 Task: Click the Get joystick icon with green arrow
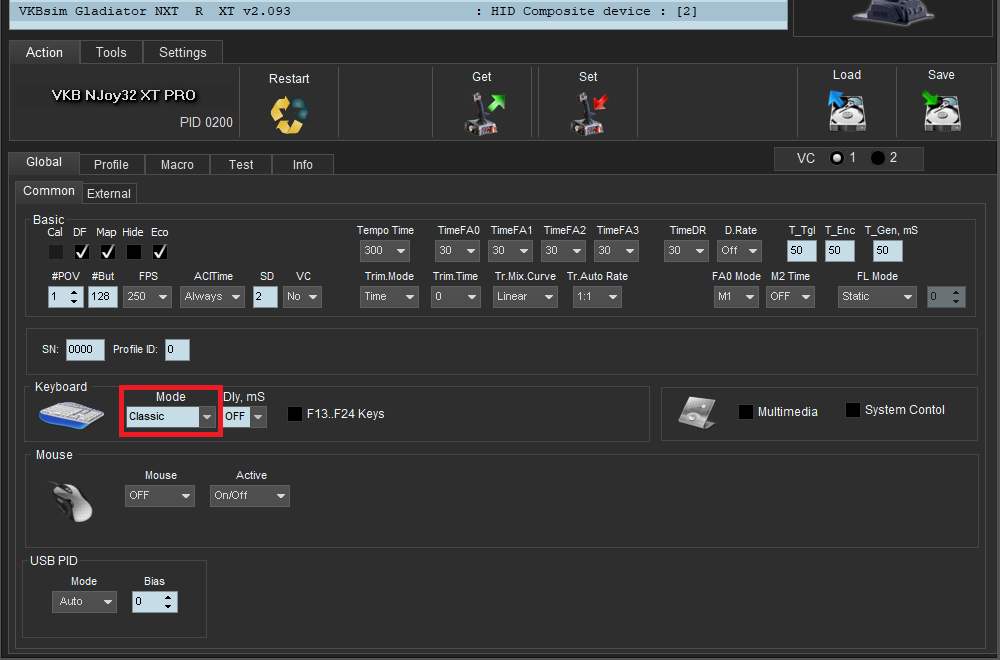pyautogui.click(x=483, y=114)
